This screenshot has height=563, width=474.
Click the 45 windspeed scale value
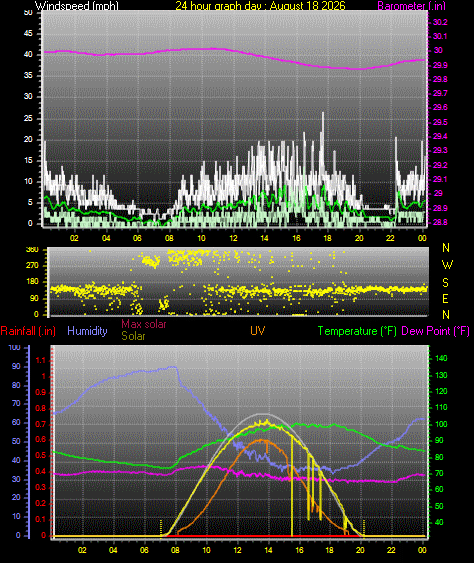[28, 33]
